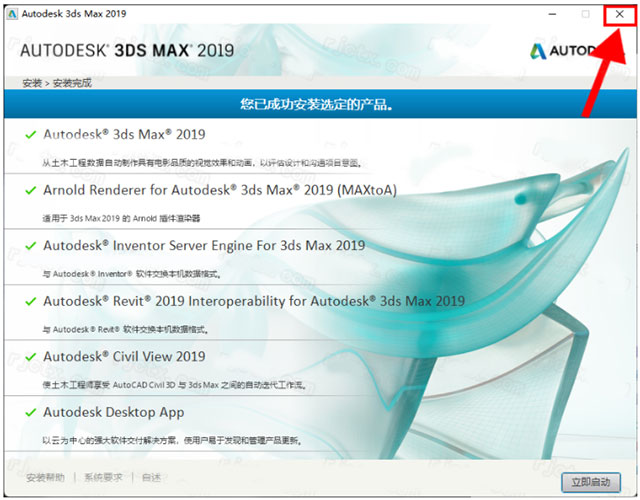This screenshot has width=640, height=500.
Task: Open the 自述 readme link
Action: pyautogui.click(x=151, y=477)
